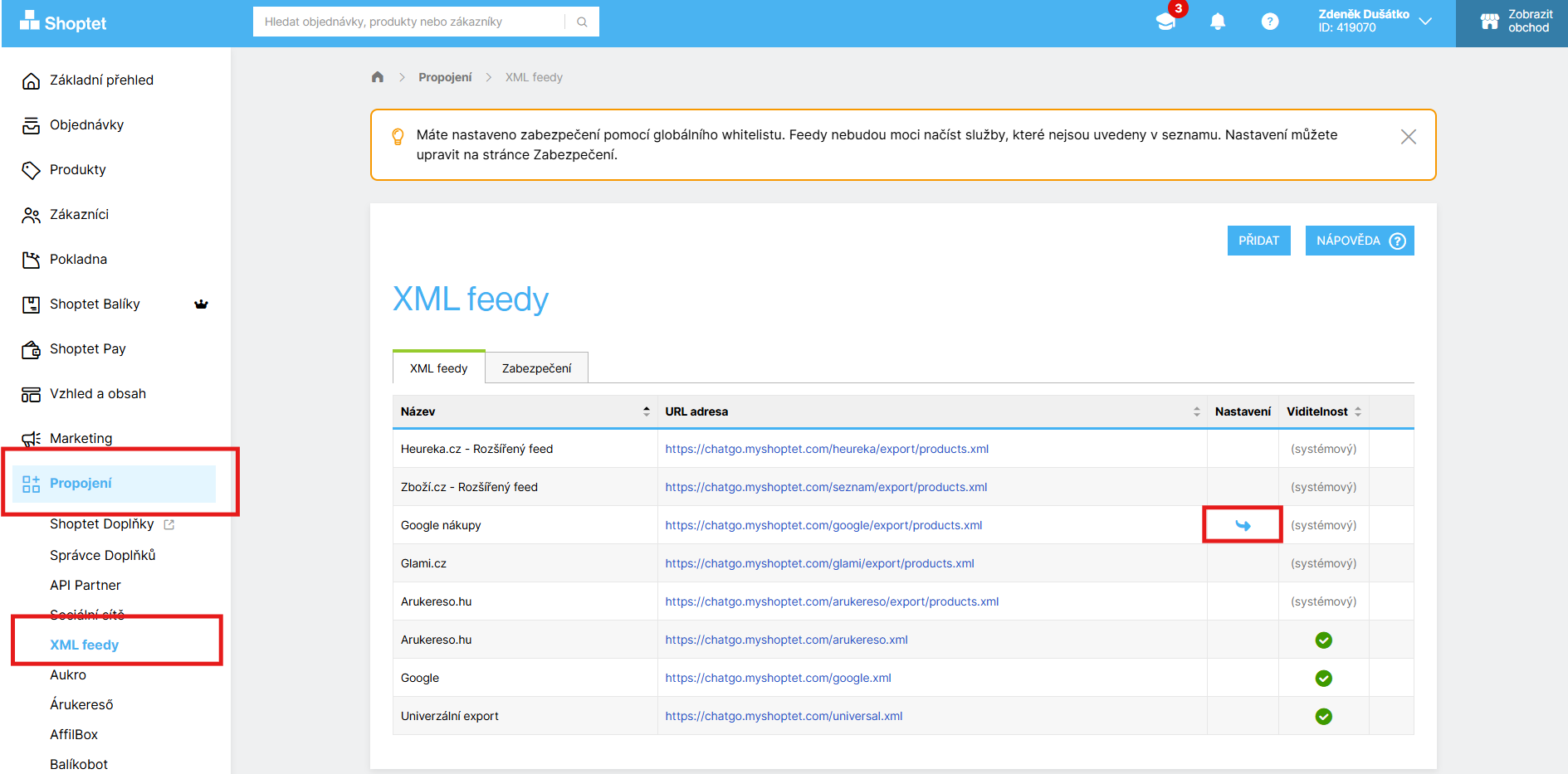Open the arukereso.xml feed link
The image size is (1568, 774).
[786, 640]
